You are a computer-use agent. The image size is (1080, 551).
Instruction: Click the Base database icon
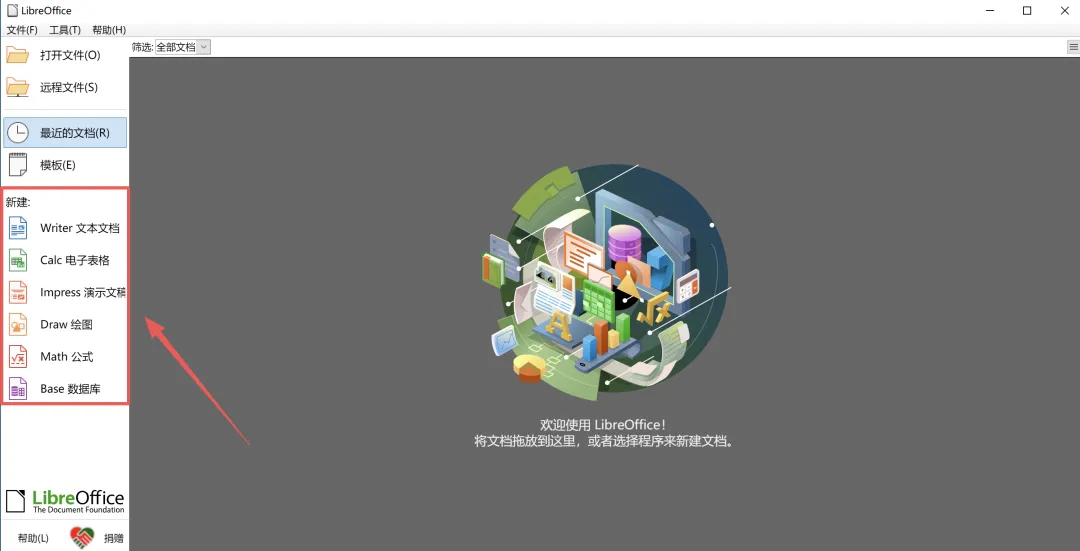18,389
